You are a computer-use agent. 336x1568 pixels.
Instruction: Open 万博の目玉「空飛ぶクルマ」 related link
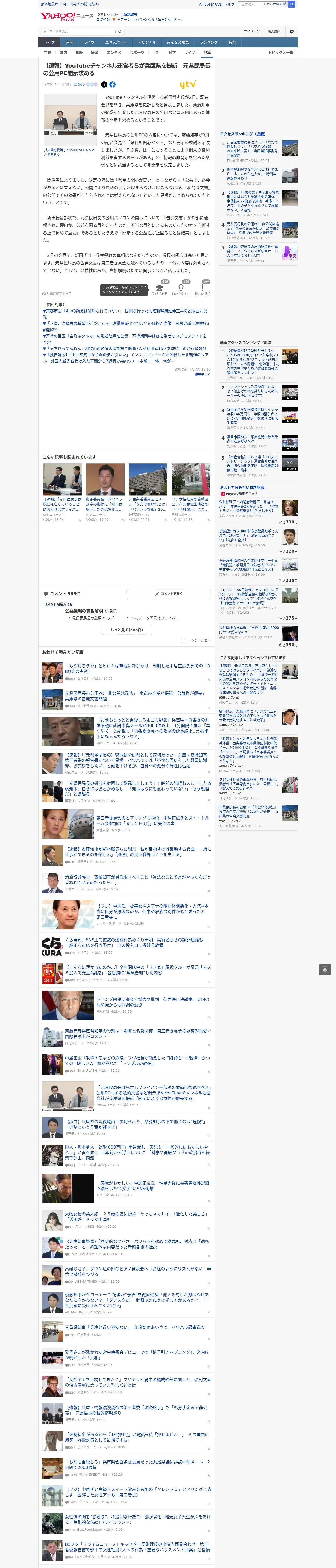click(x=126, y=338)
